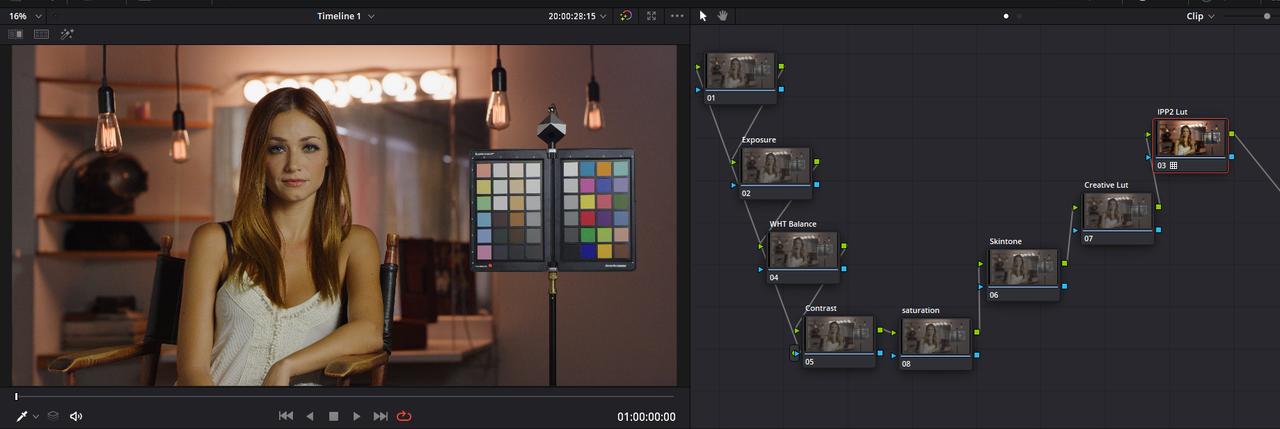Click the 'IPP2 Lut' node label
This screenshot has width=1280, height=429.
pos(1172,112)
